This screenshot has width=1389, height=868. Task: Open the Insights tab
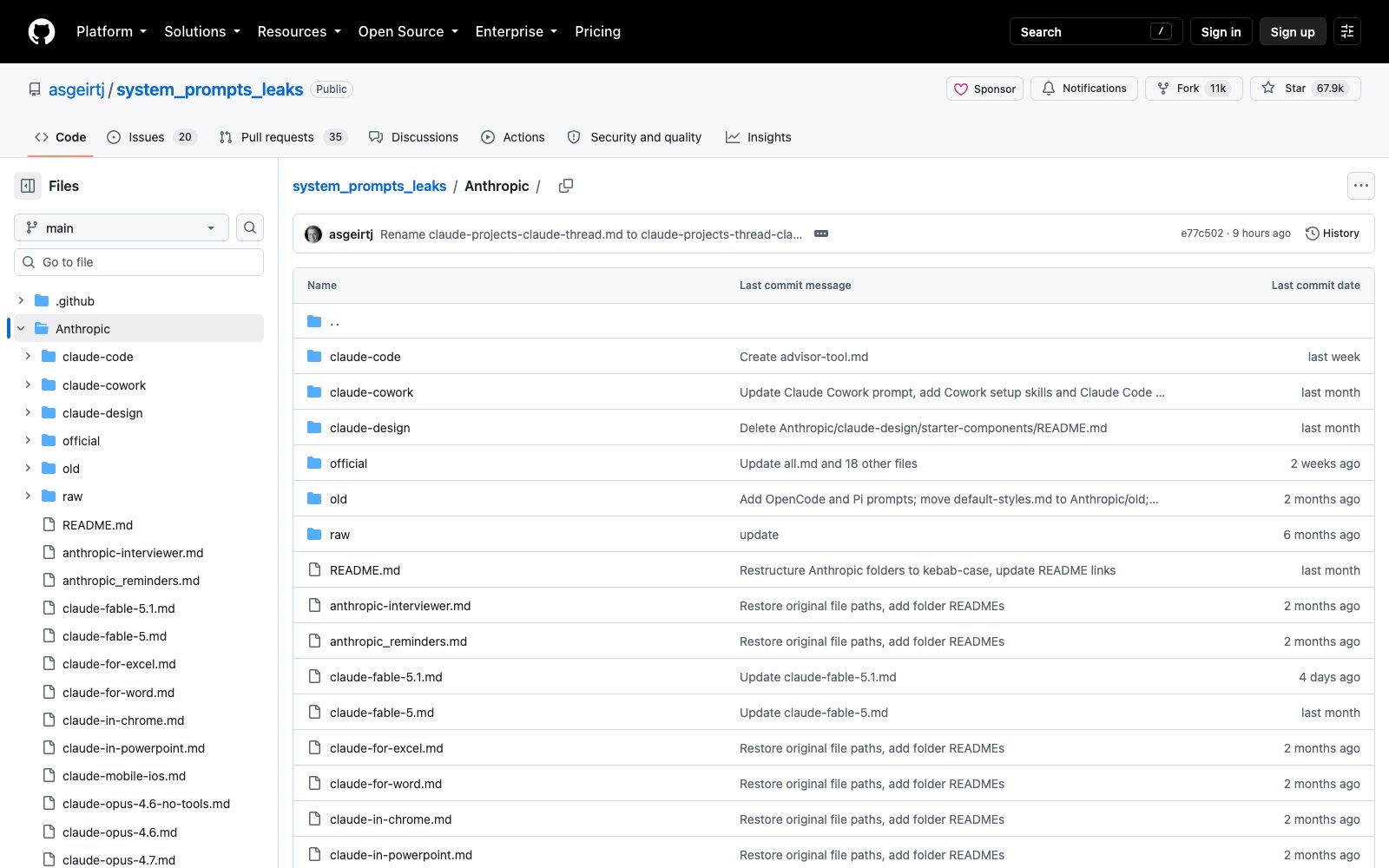click(759, 137)
